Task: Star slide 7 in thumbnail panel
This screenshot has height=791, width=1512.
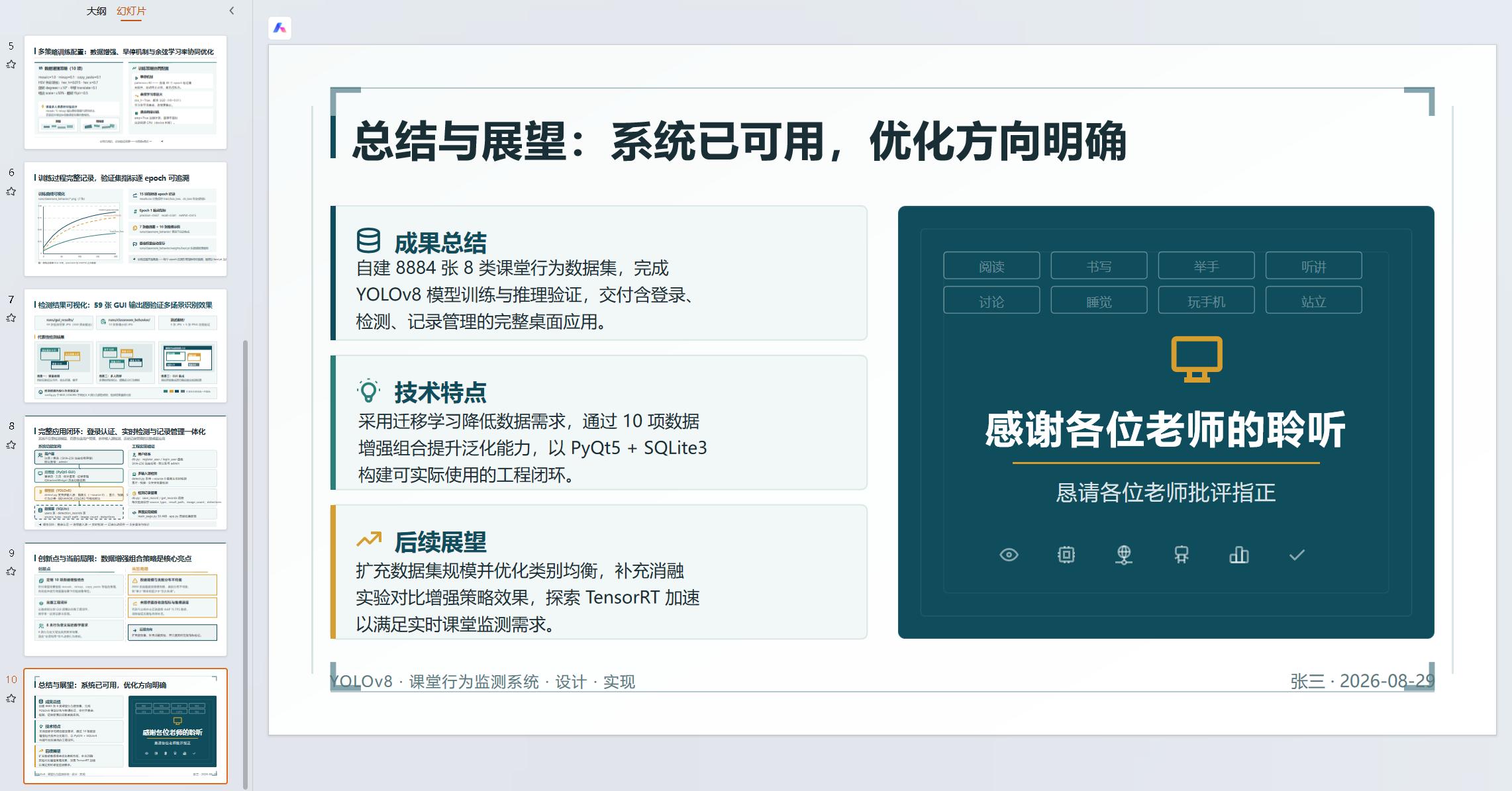Action: tap(11, 318)
